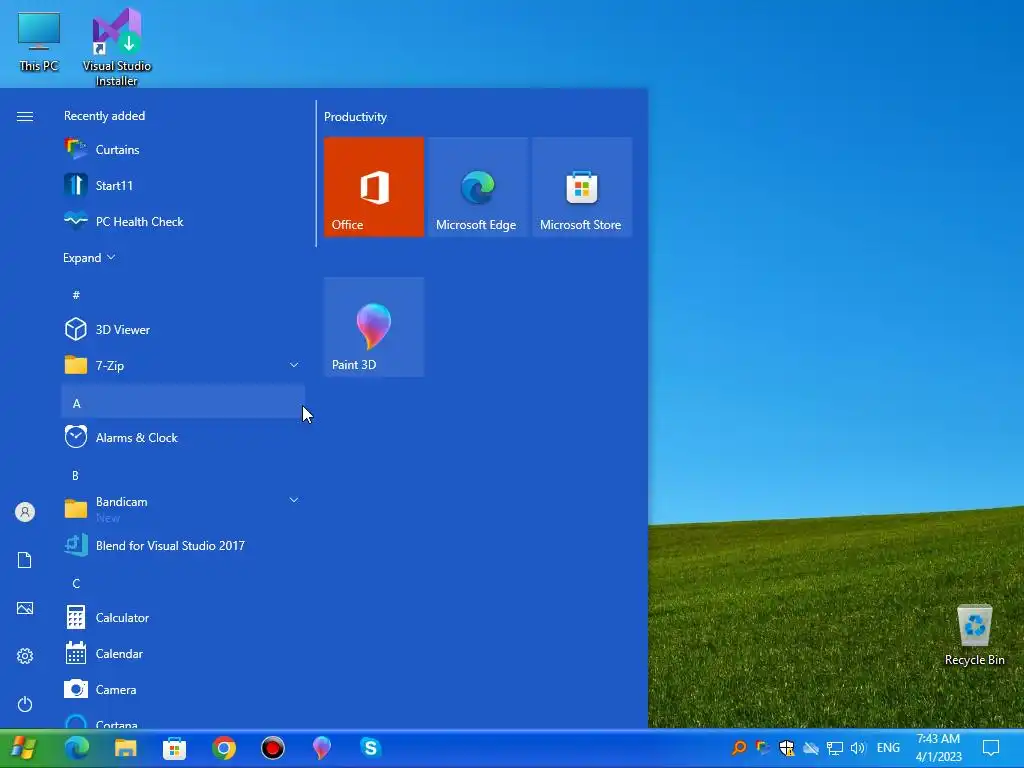Open the Calendar app
This screenshot has width=1024, height=768.
[183, 653]
